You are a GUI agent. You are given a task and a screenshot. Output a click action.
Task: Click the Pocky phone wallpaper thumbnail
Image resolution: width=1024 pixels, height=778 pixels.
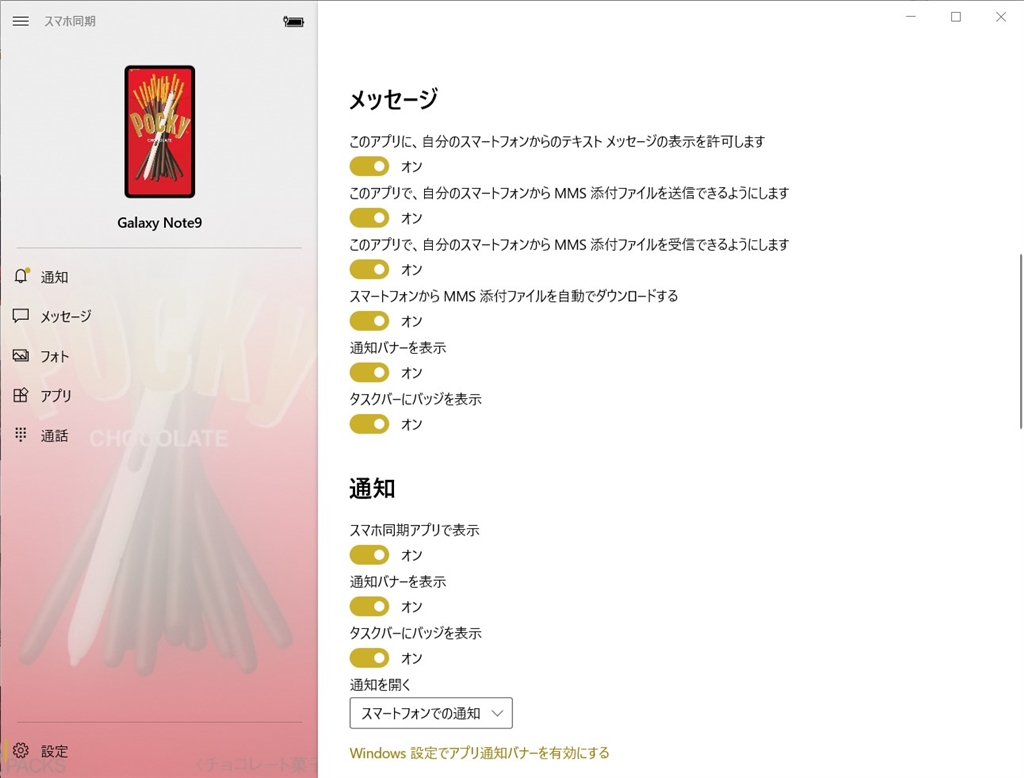(159, 131)
